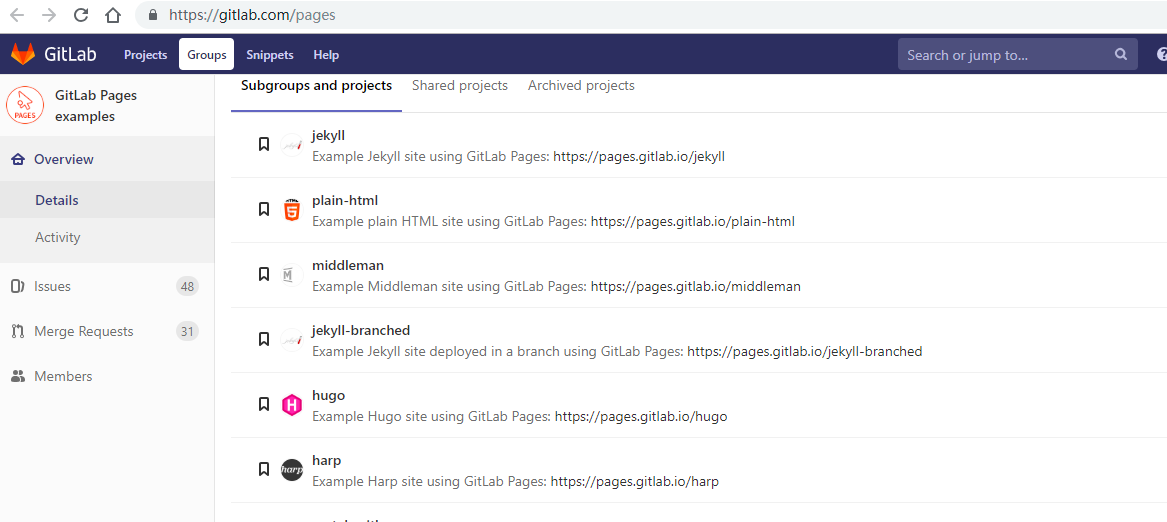This screenshot has height=522, width=1167.
Task: Click the browser back arrow
Action: pos(16,15)
